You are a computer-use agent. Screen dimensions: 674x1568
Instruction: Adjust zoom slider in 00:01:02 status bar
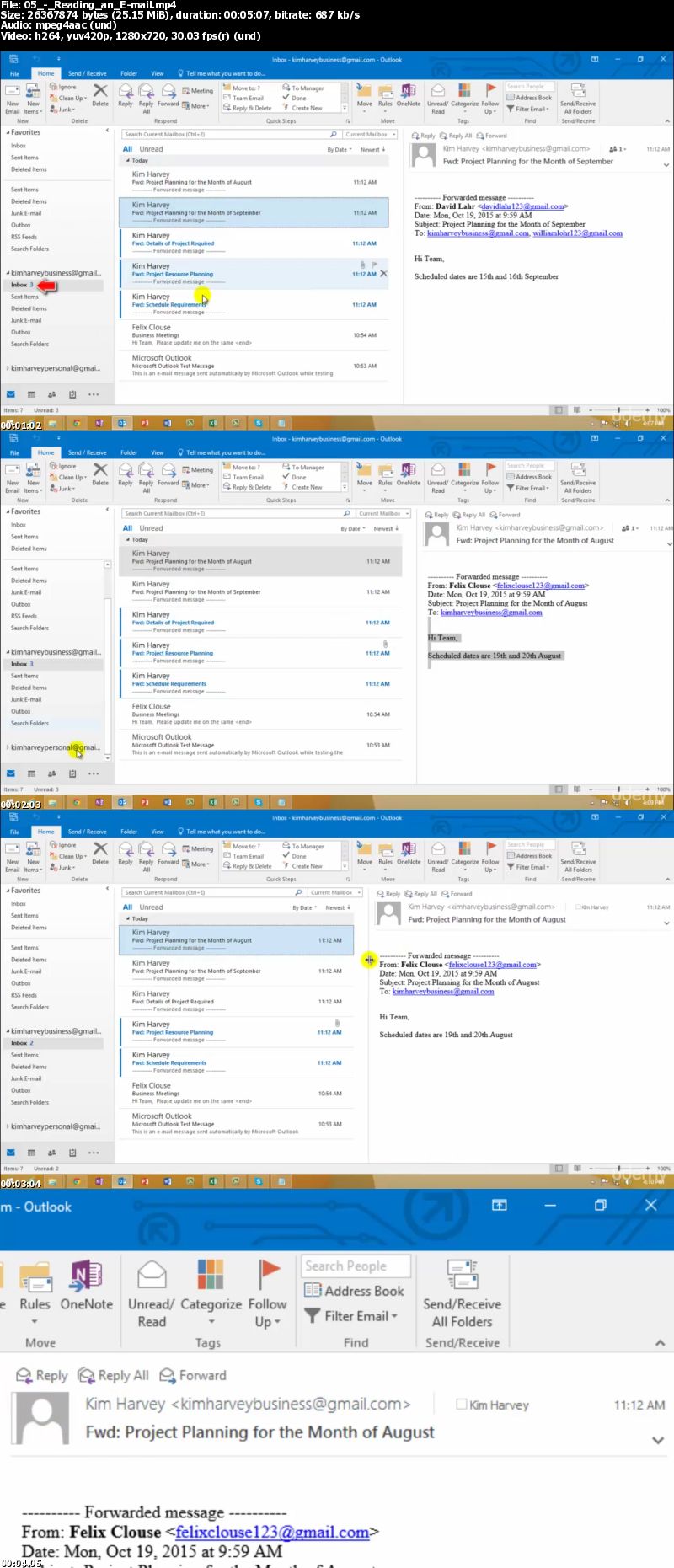click(x=619, y=410)
